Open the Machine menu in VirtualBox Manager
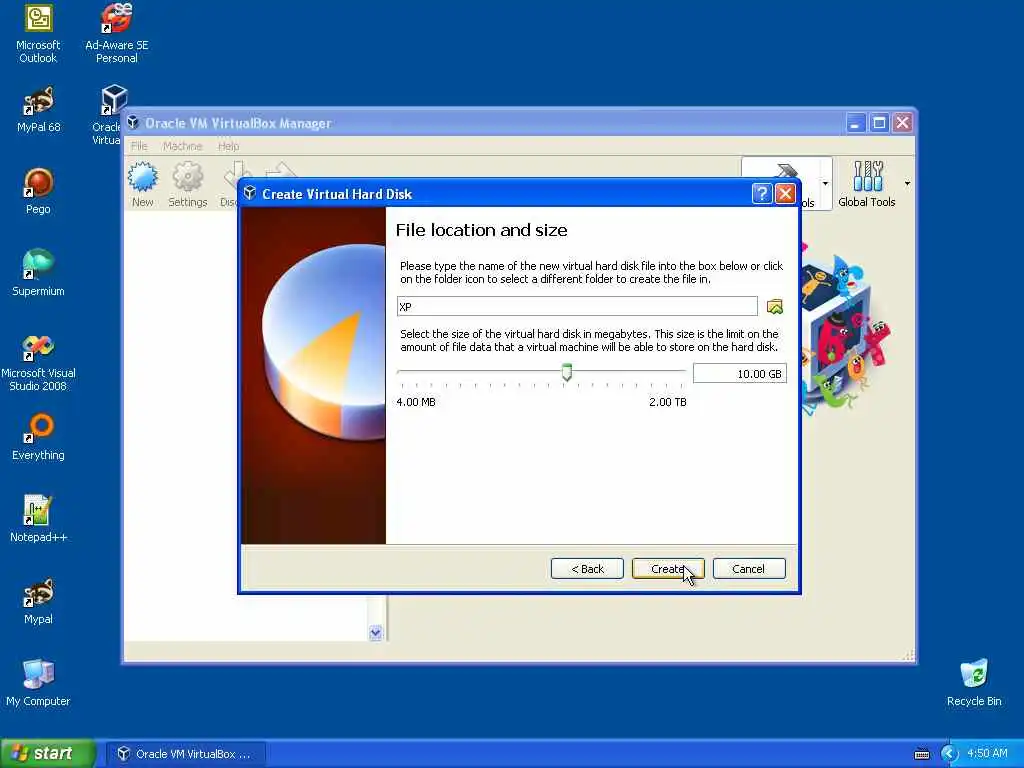This screenshot has width=1024, height=768. pyautogui.click(x=182, y=146)
